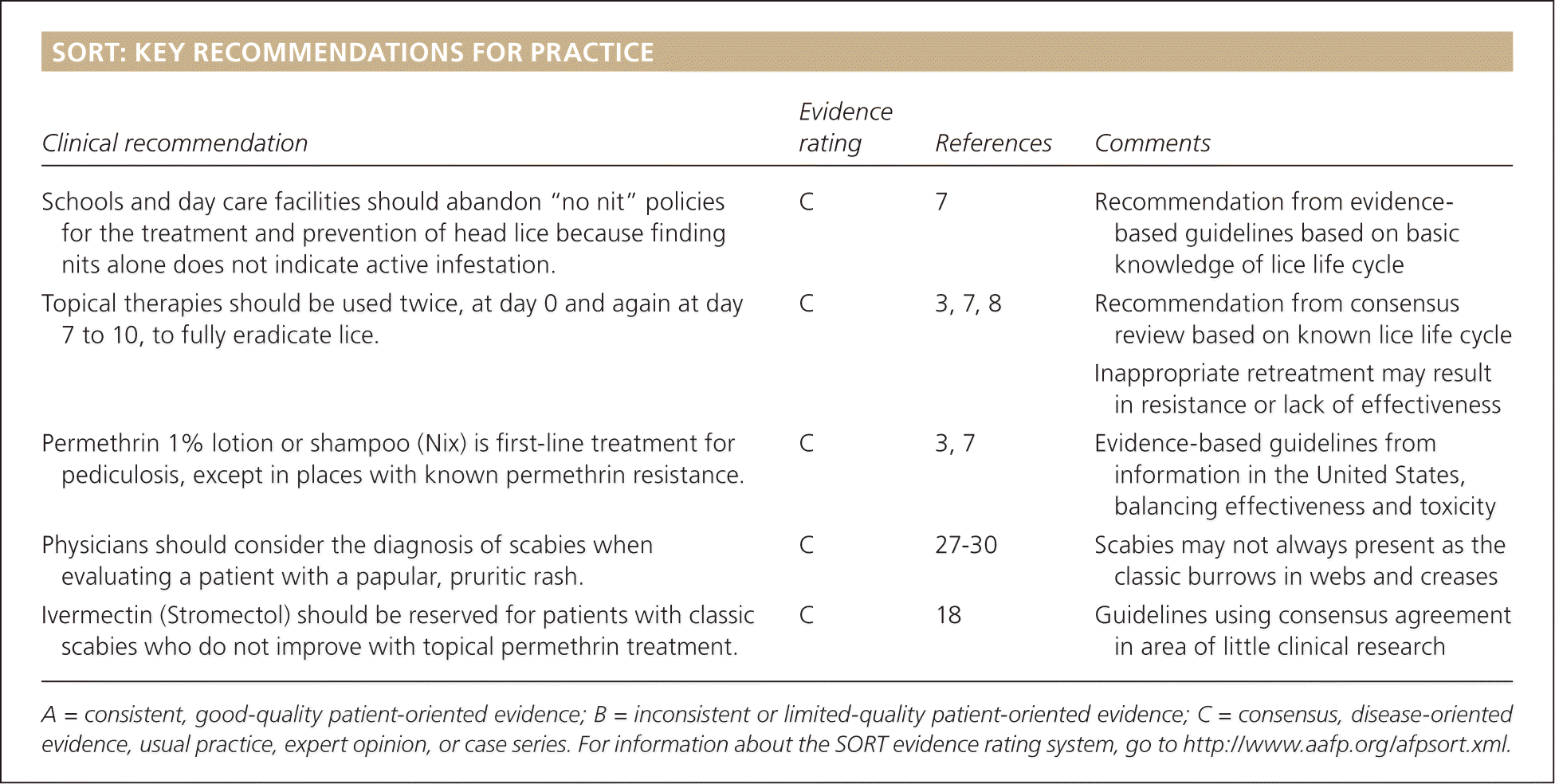This screenshot has height=784, width=1555.
Task: Select the Ivermectin (Stromectol) recommendation text
Action: (397, 631)
